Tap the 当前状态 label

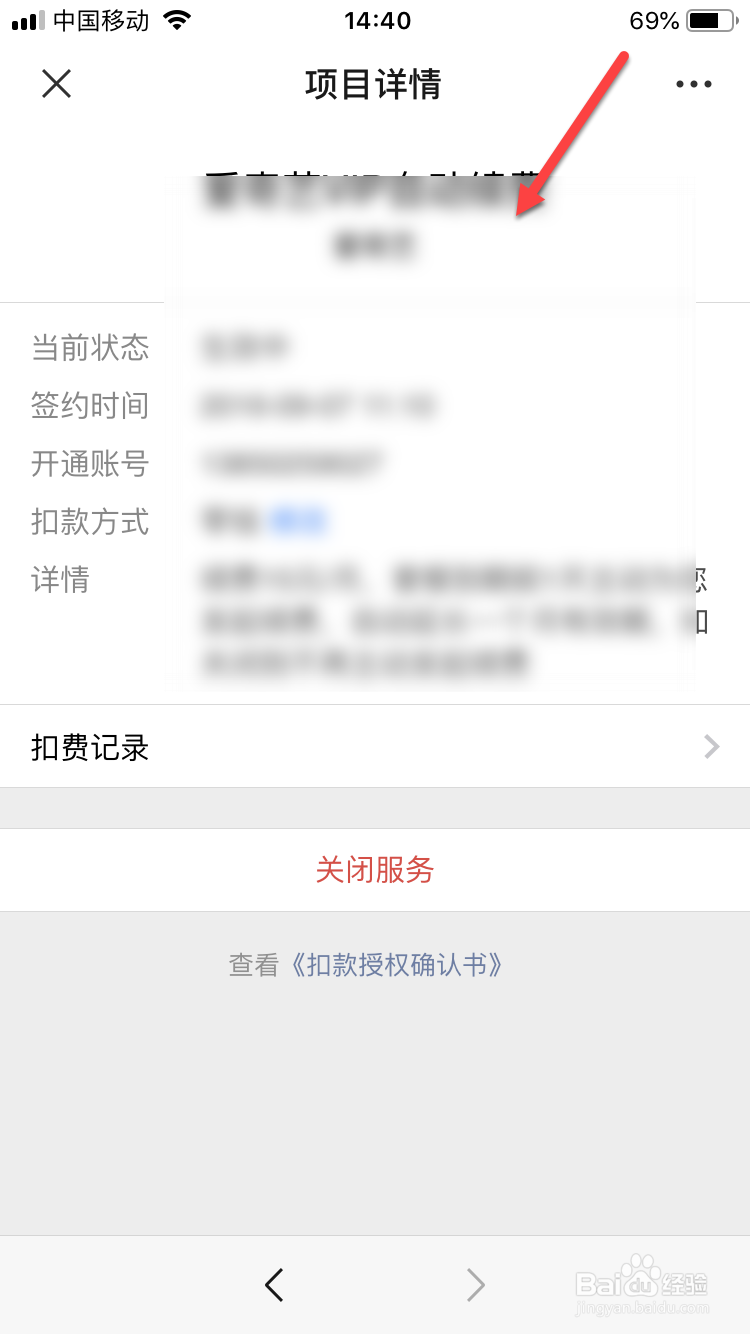(x=90, y=347)
